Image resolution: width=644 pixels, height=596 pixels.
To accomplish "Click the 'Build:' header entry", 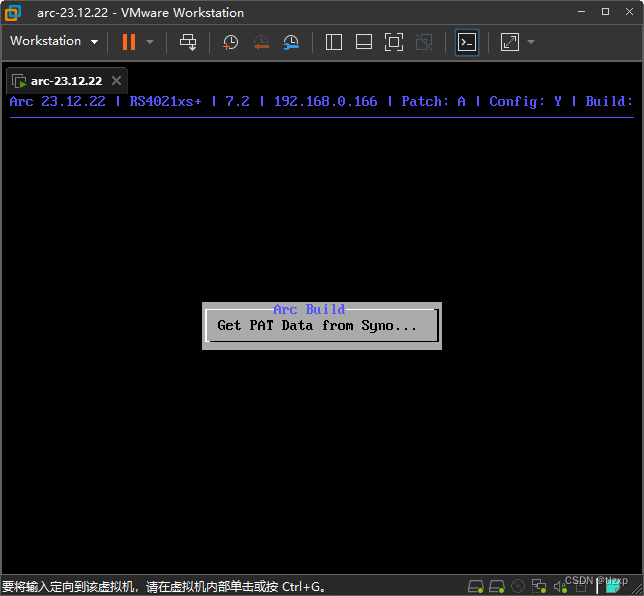I will coord(610,101).
